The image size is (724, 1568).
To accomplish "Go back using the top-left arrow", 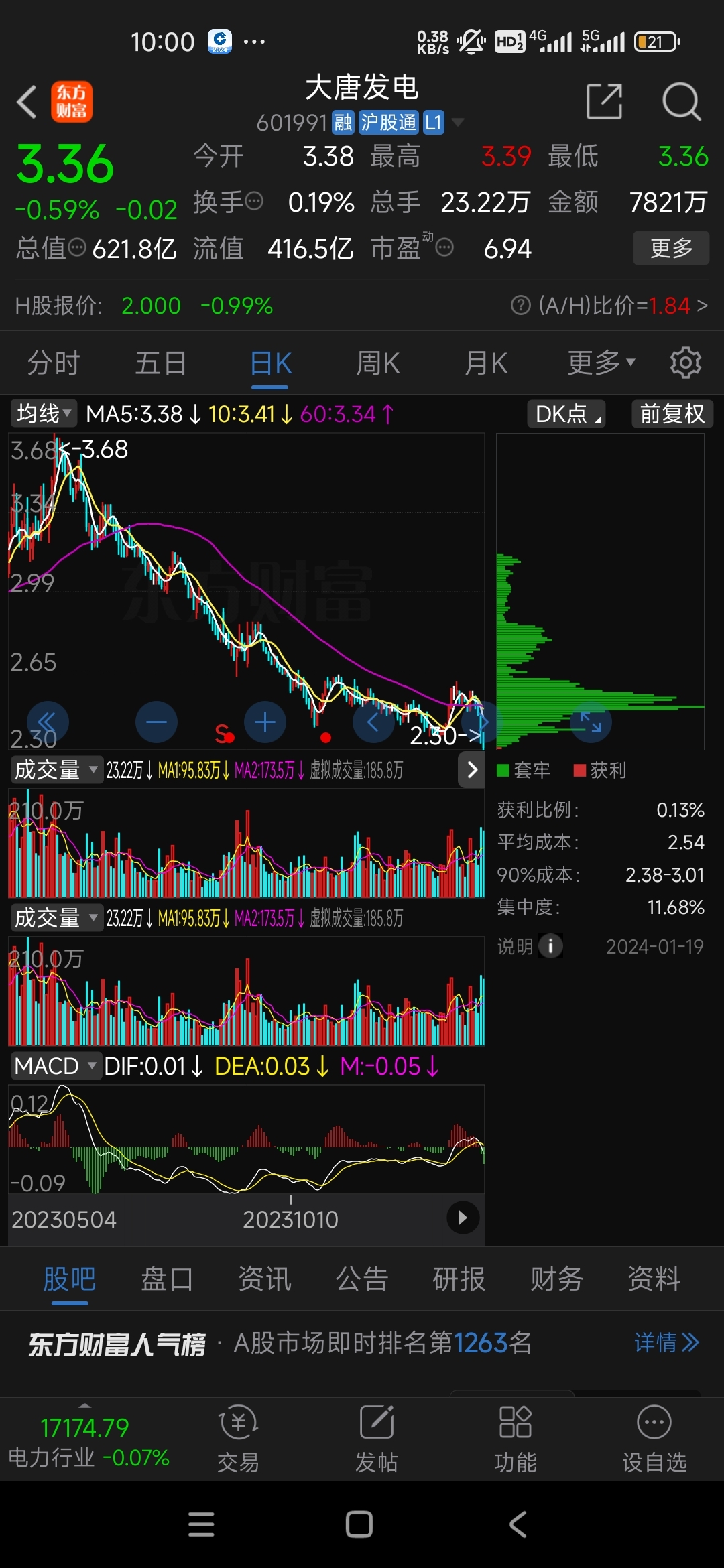I will pos(27,102).
